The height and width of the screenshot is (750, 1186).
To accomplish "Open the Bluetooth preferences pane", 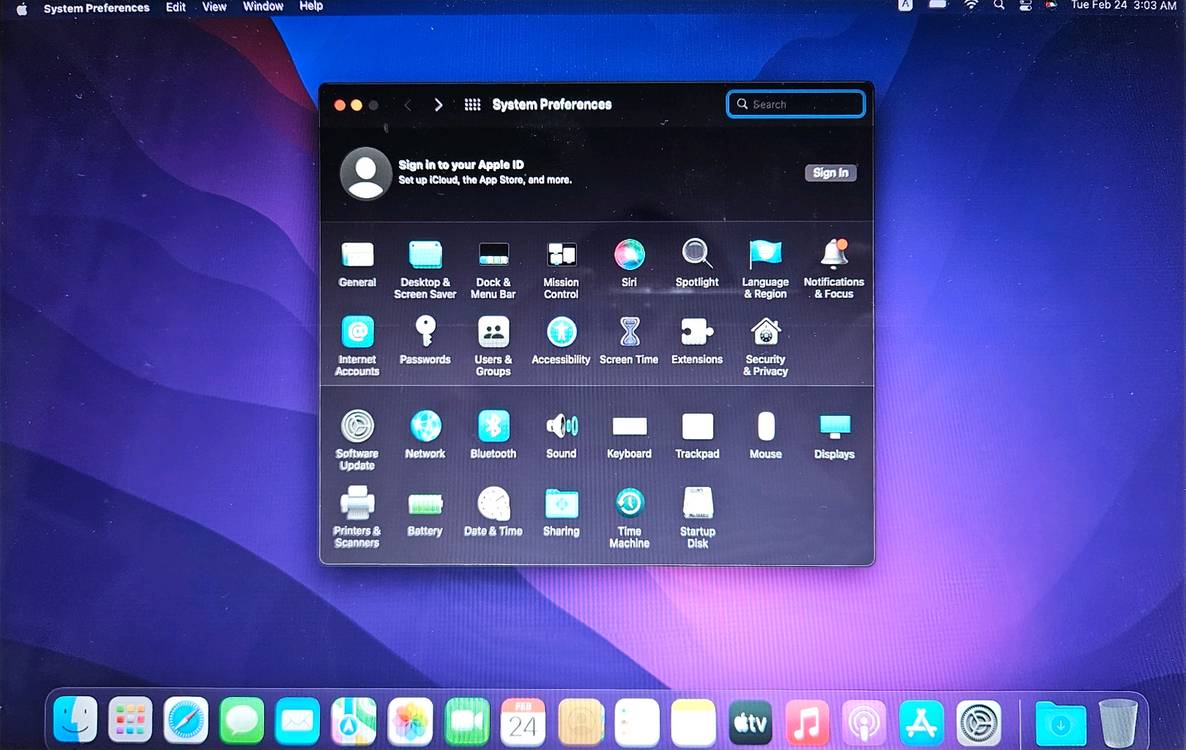I will (x=493, y=427).
